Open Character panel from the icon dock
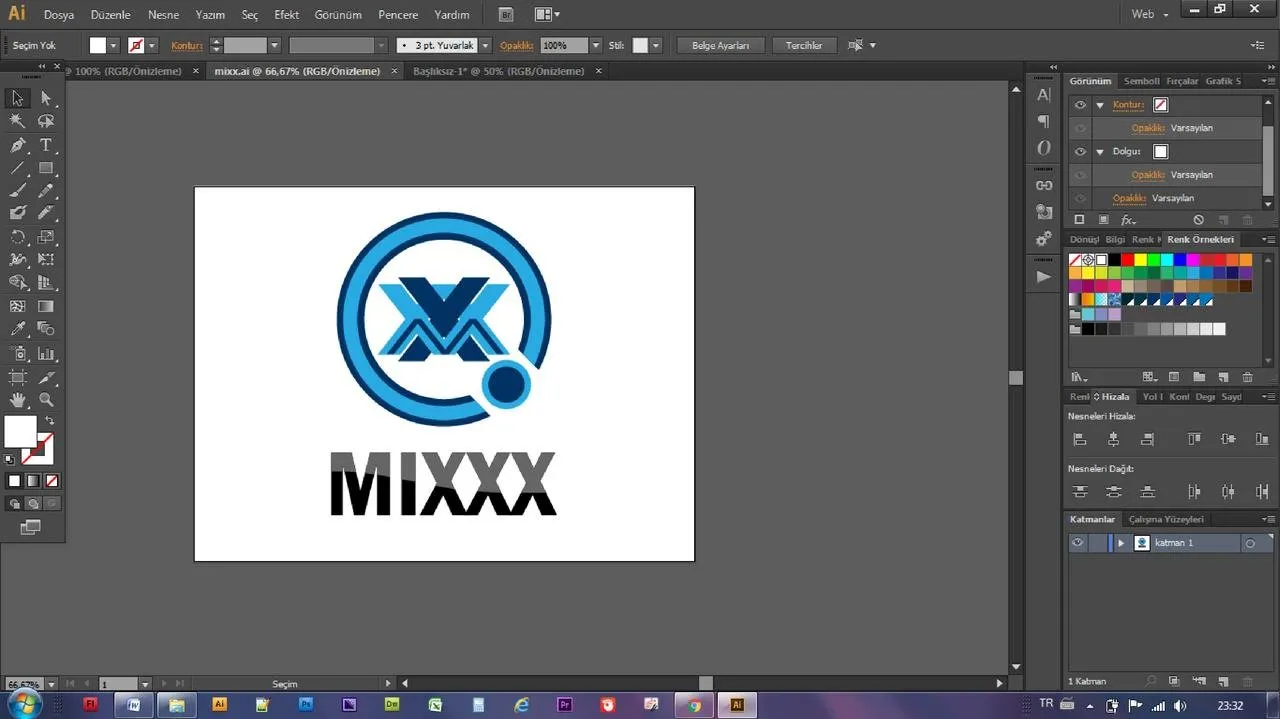1280x719 pixels. (1044, 95)
